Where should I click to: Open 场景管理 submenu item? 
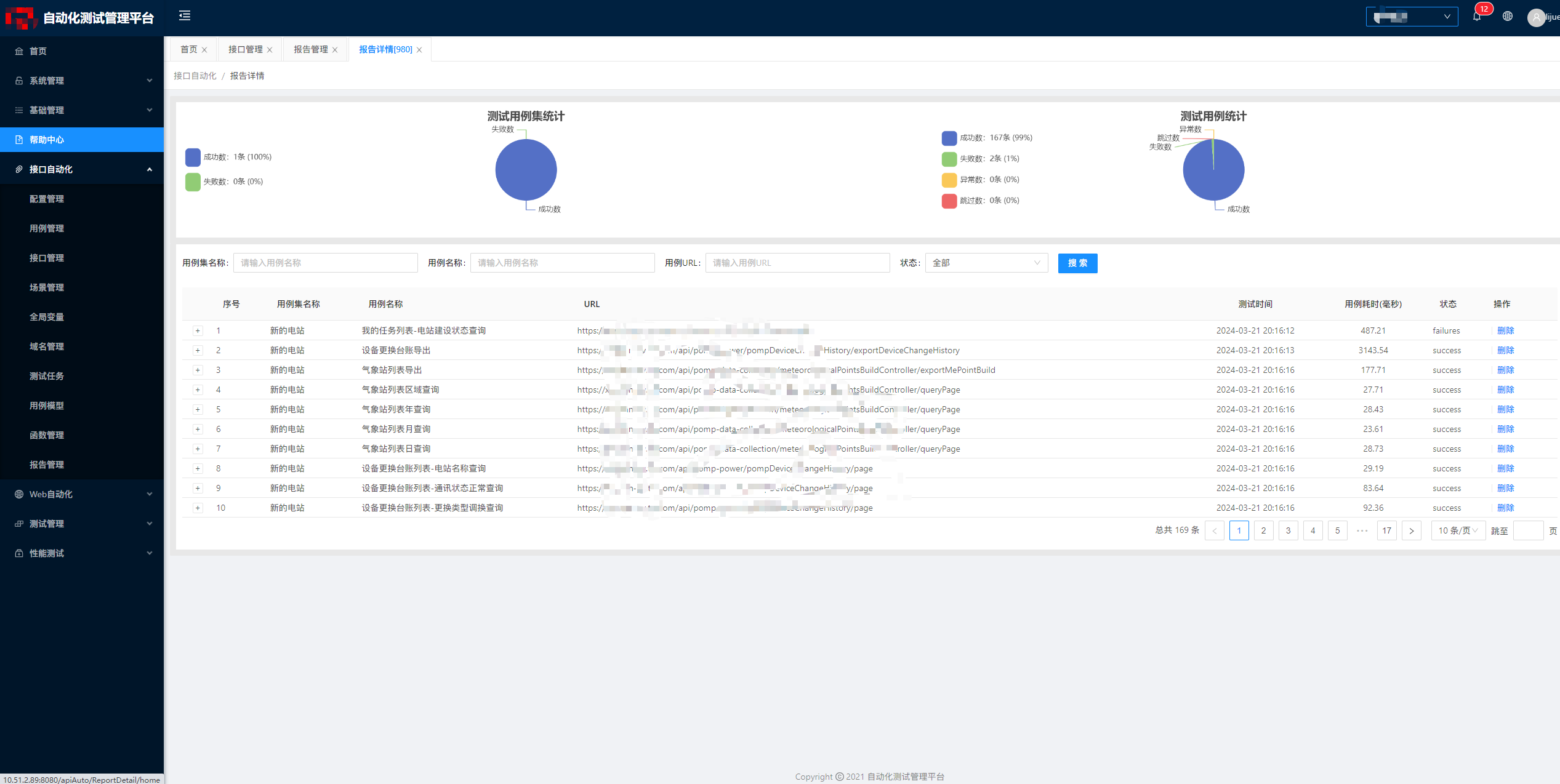(82, 287)
